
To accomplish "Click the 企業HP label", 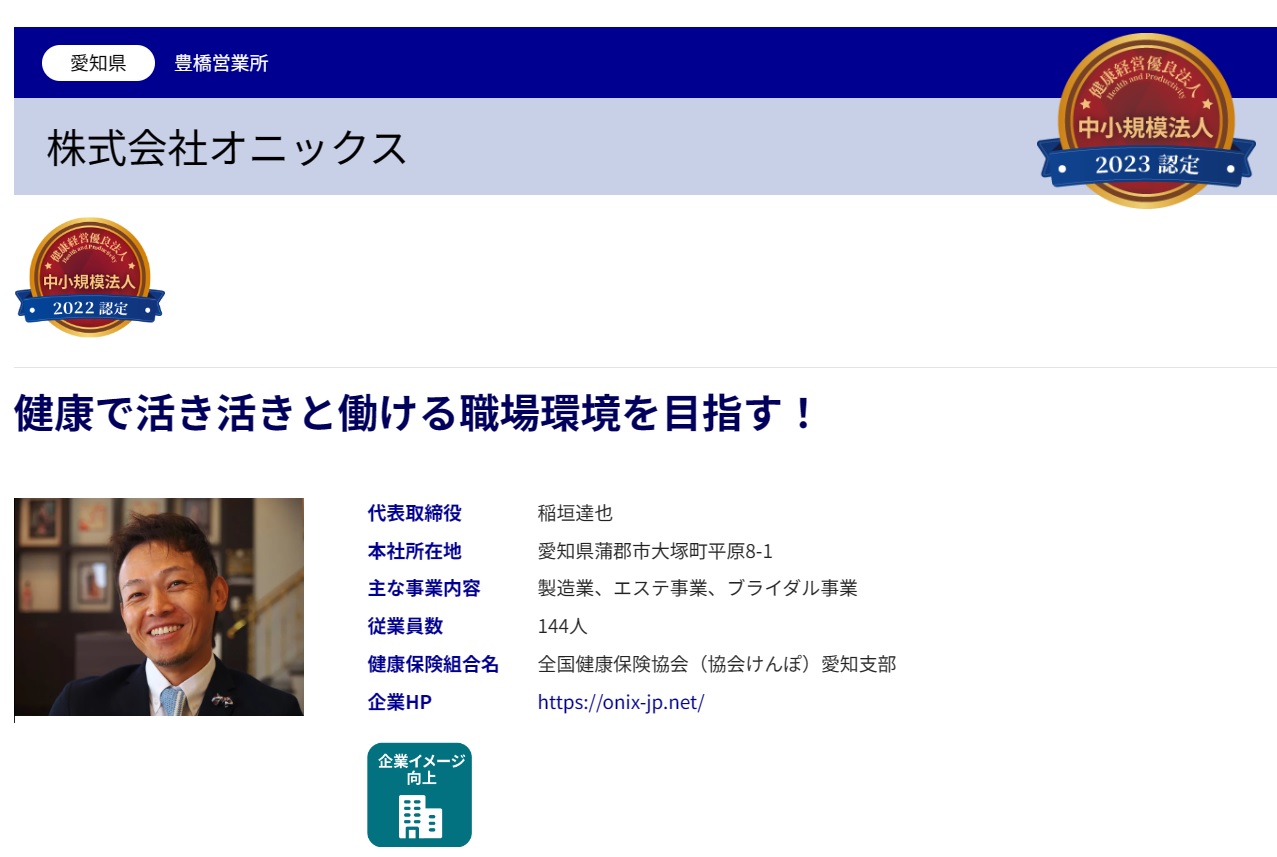I will click(x=400, y=702).
